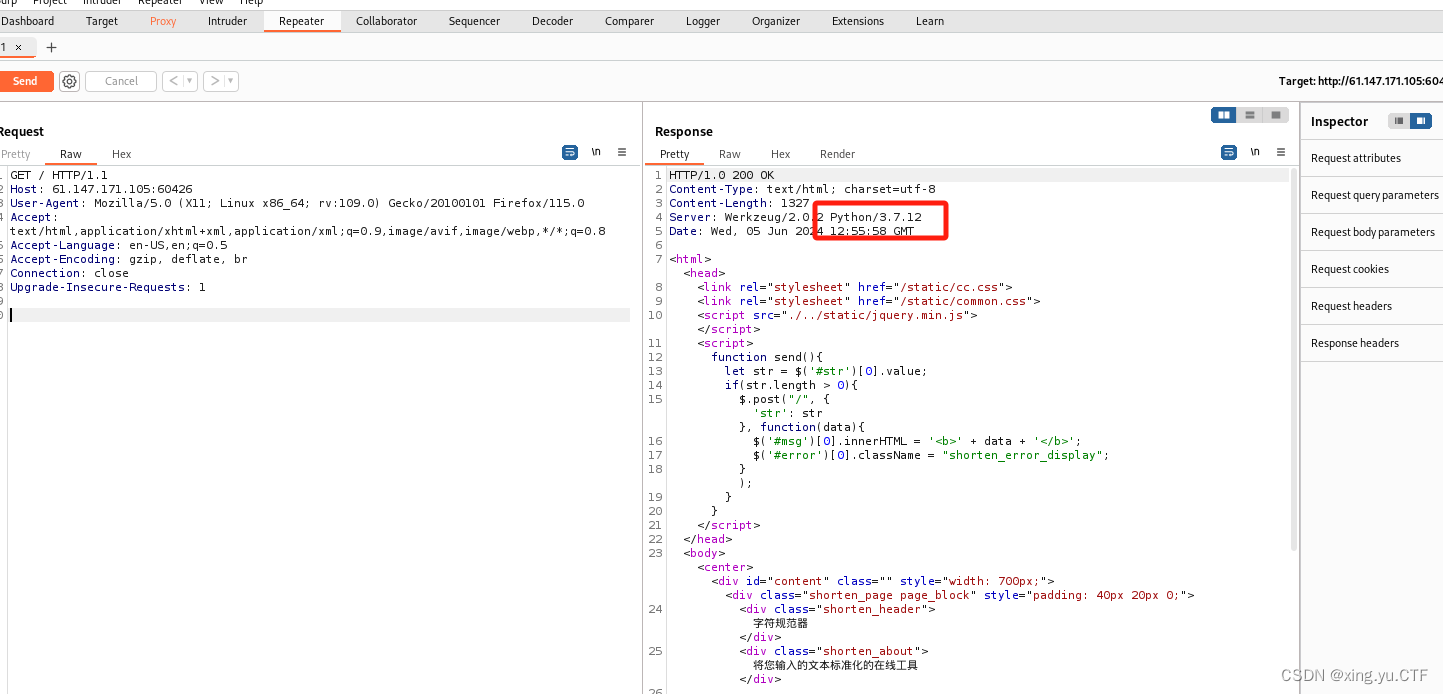Open Repeater settings gear icon
Image resolution: width=1443 pixels, height=694 pixels.
69,81
